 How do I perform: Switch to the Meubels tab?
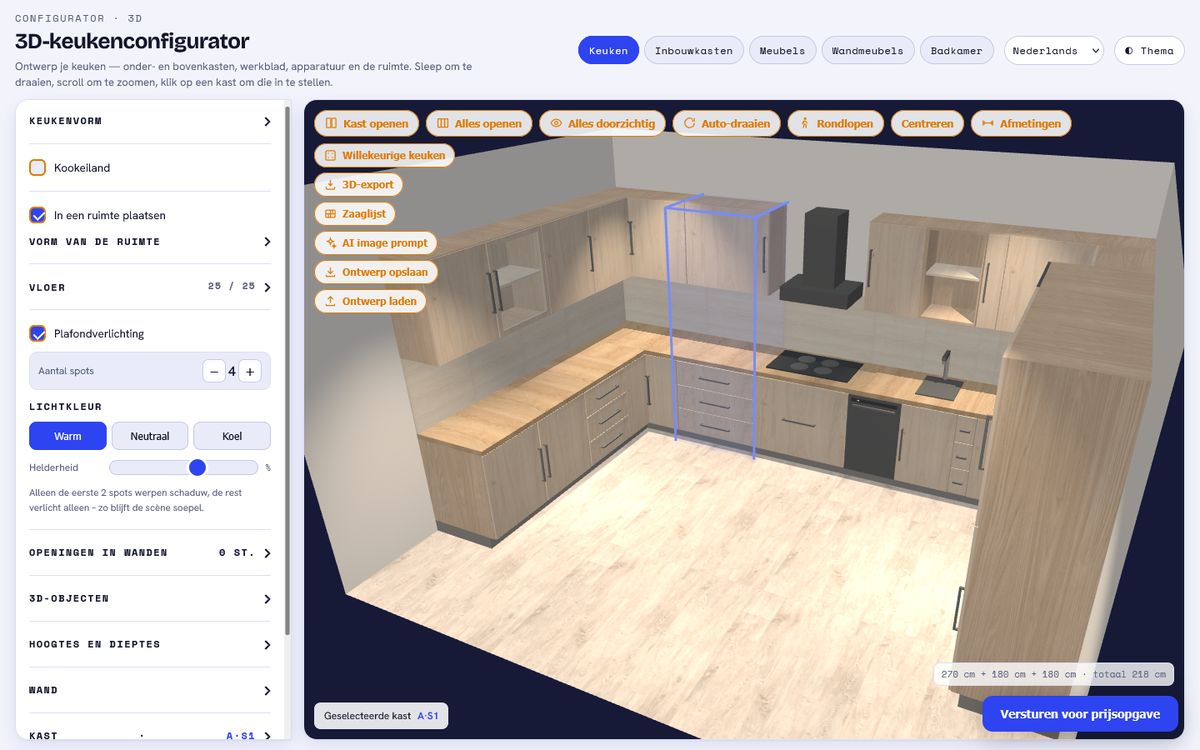pyautogui.click(x=782, y=50)
